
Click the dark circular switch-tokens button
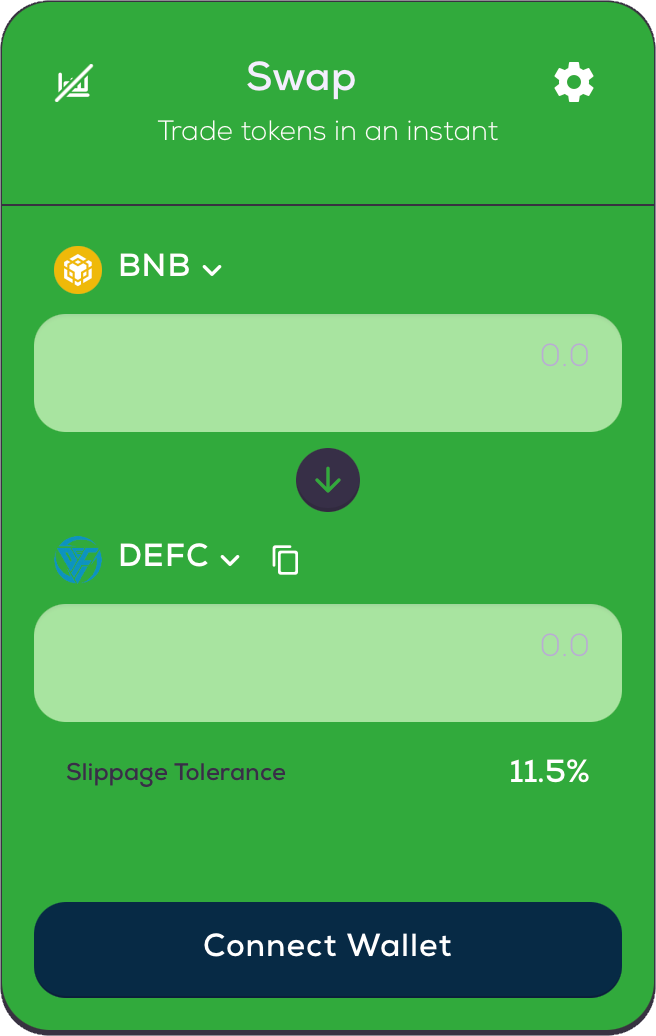(328, 480)
